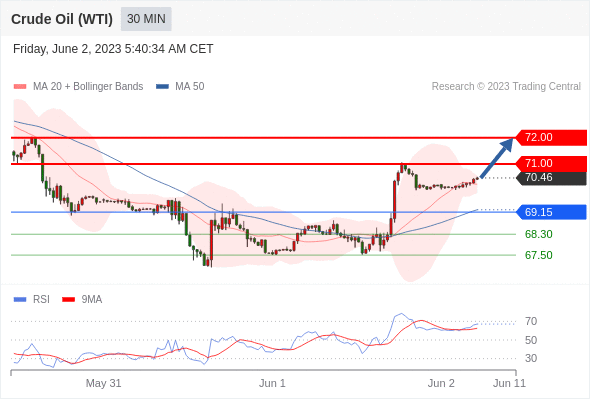
Task: Click the 9MA legend red swatch
Action: [68, 300]
